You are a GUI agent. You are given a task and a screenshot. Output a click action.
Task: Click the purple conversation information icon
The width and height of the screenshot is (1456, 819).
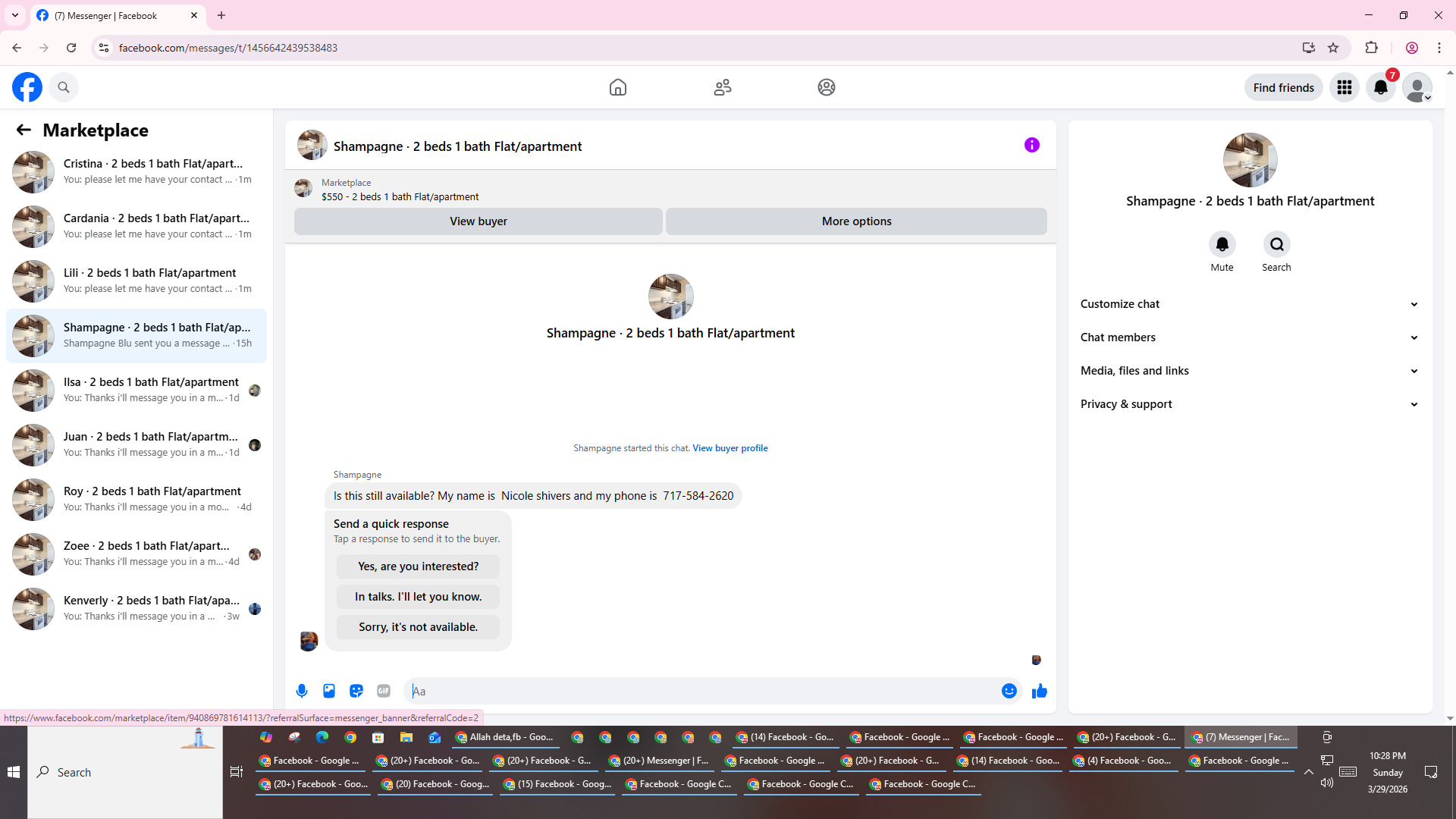tap(1032, 145)
